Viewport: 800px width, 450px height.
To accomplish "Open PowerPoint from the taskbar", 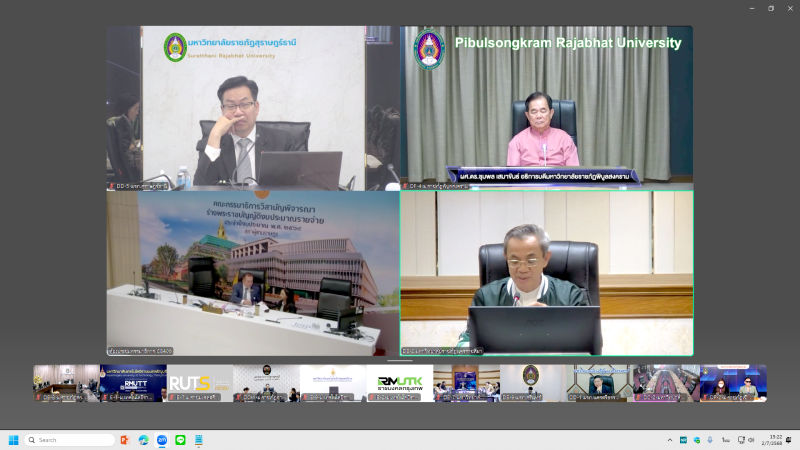I will [126, 440].
